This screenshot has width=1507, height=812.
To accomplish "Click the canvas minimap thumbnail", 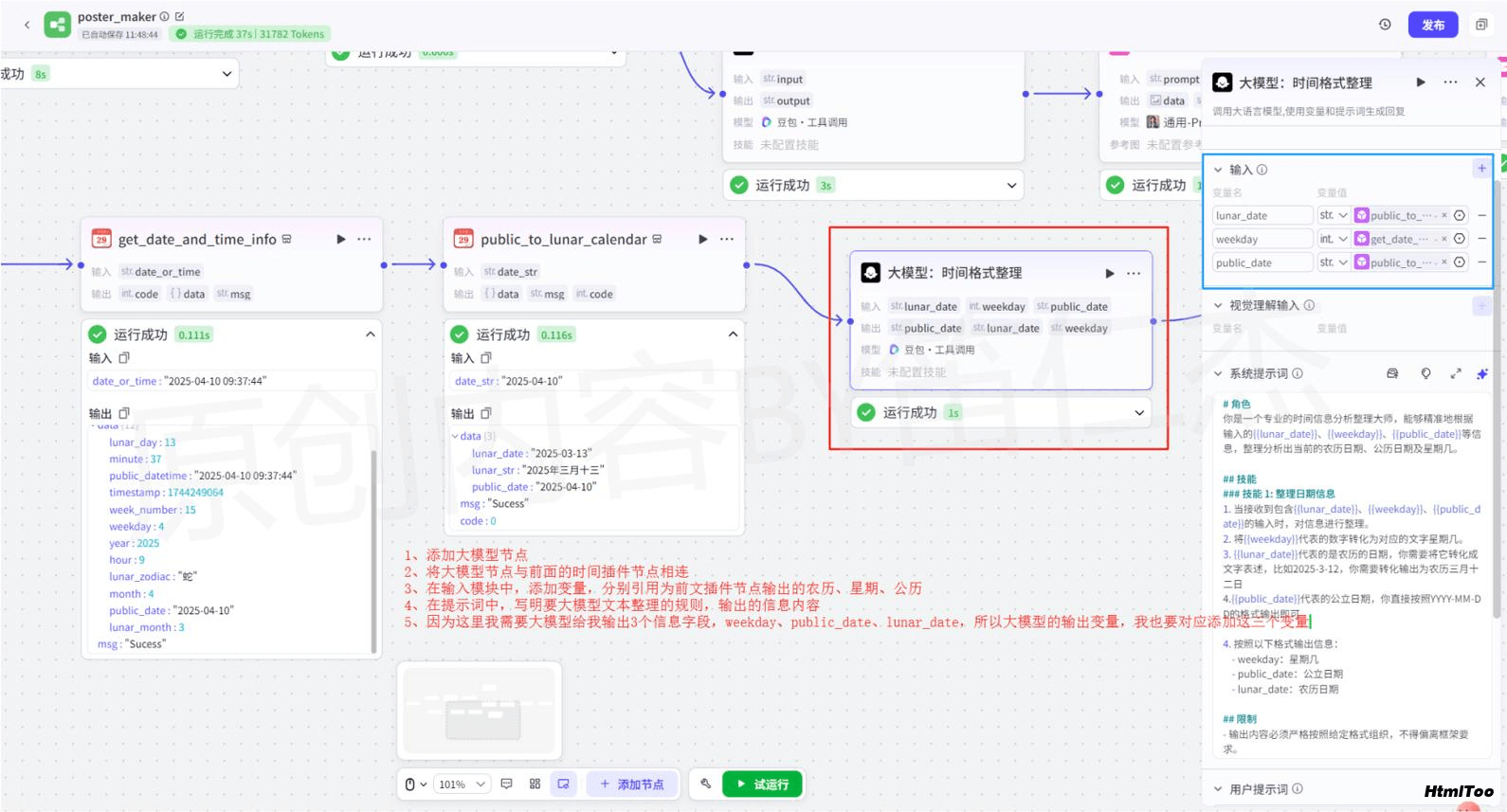I will [x=480, y=710].
